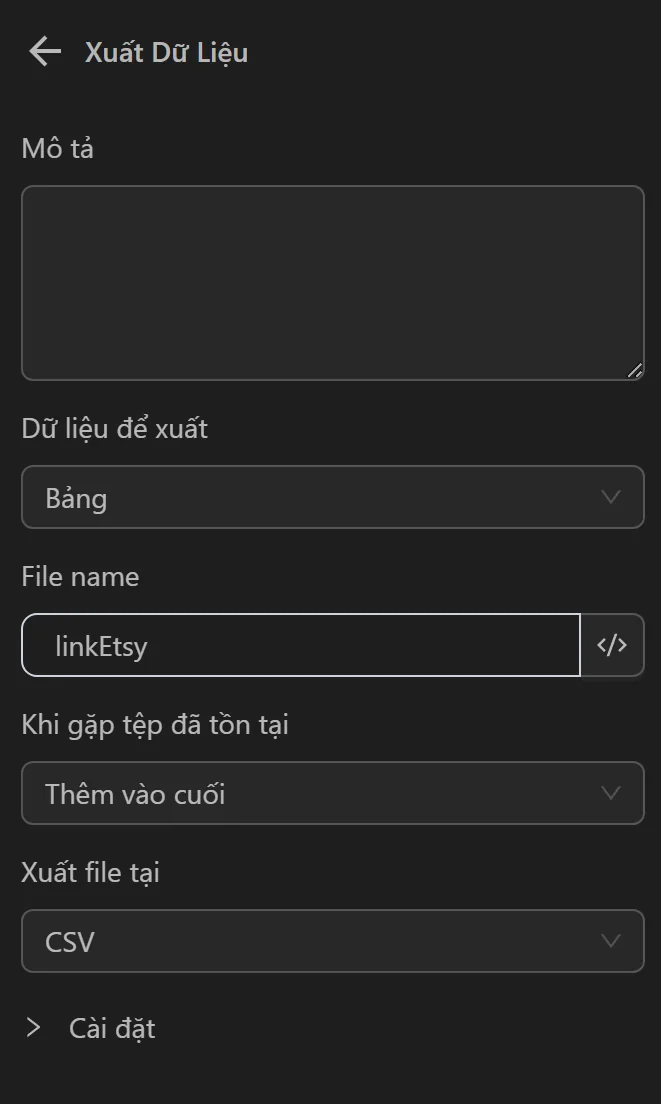Click the code expression icon beside File name
661x1104 pixels.
click(x=612, y=645)
